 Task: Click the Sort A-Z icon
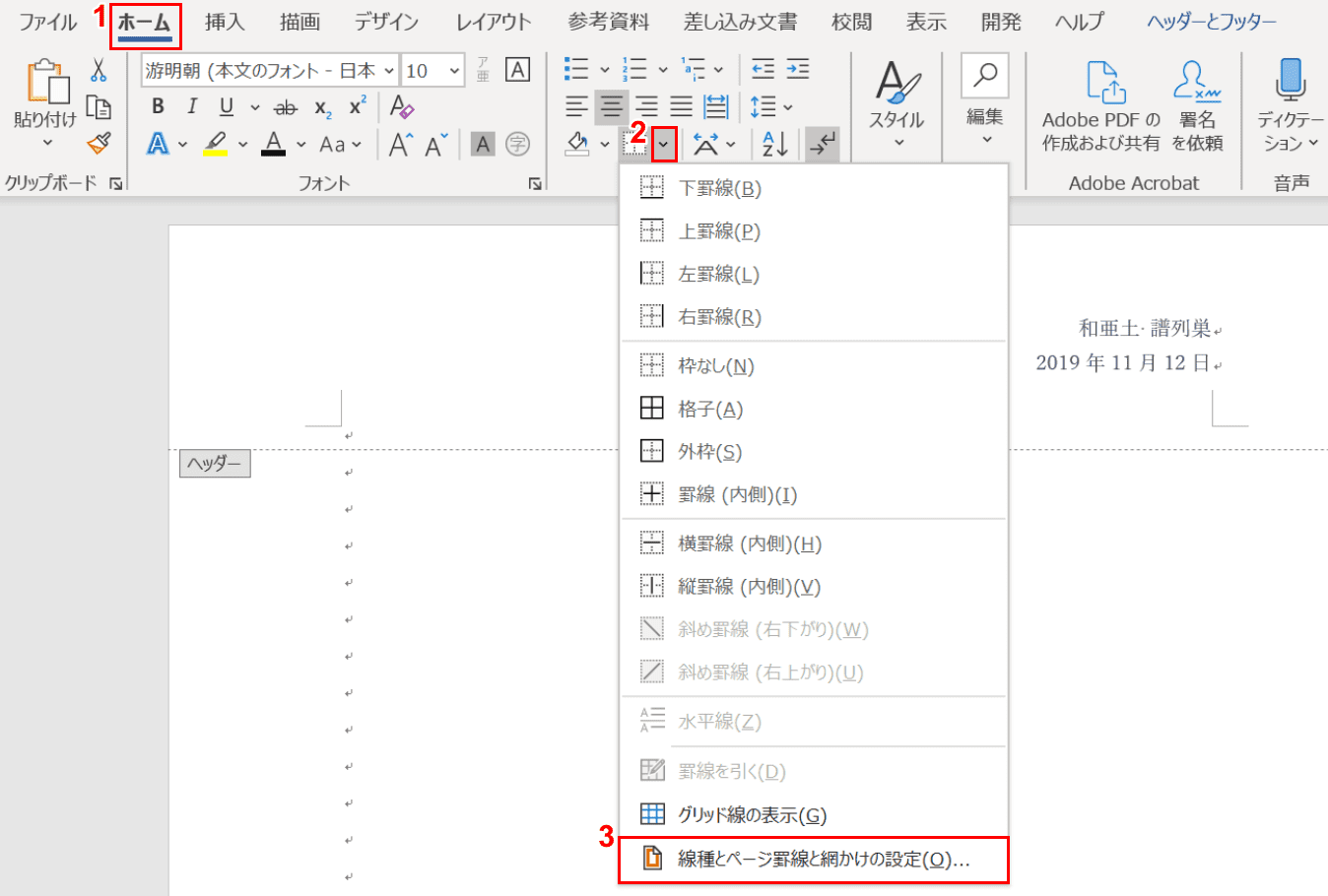[x=775, y=145]
